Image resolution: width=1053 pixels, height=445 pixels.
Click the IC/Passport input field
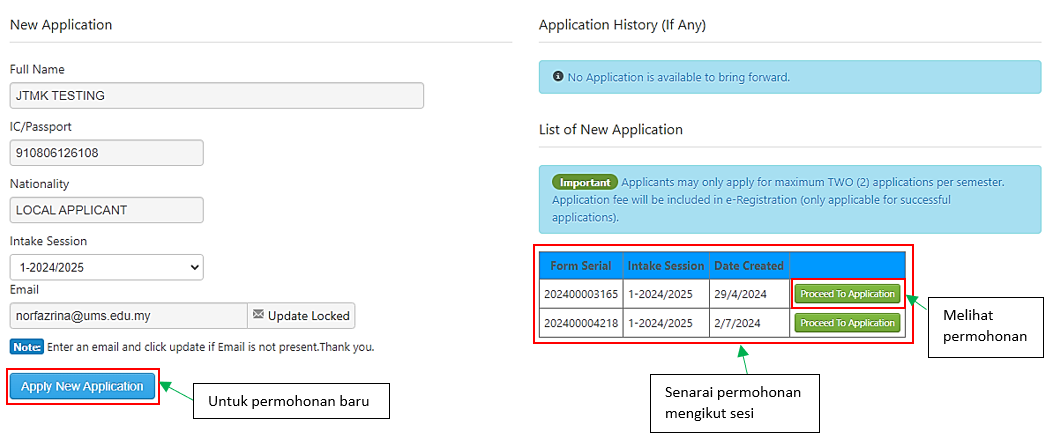[x=106, y=153]
